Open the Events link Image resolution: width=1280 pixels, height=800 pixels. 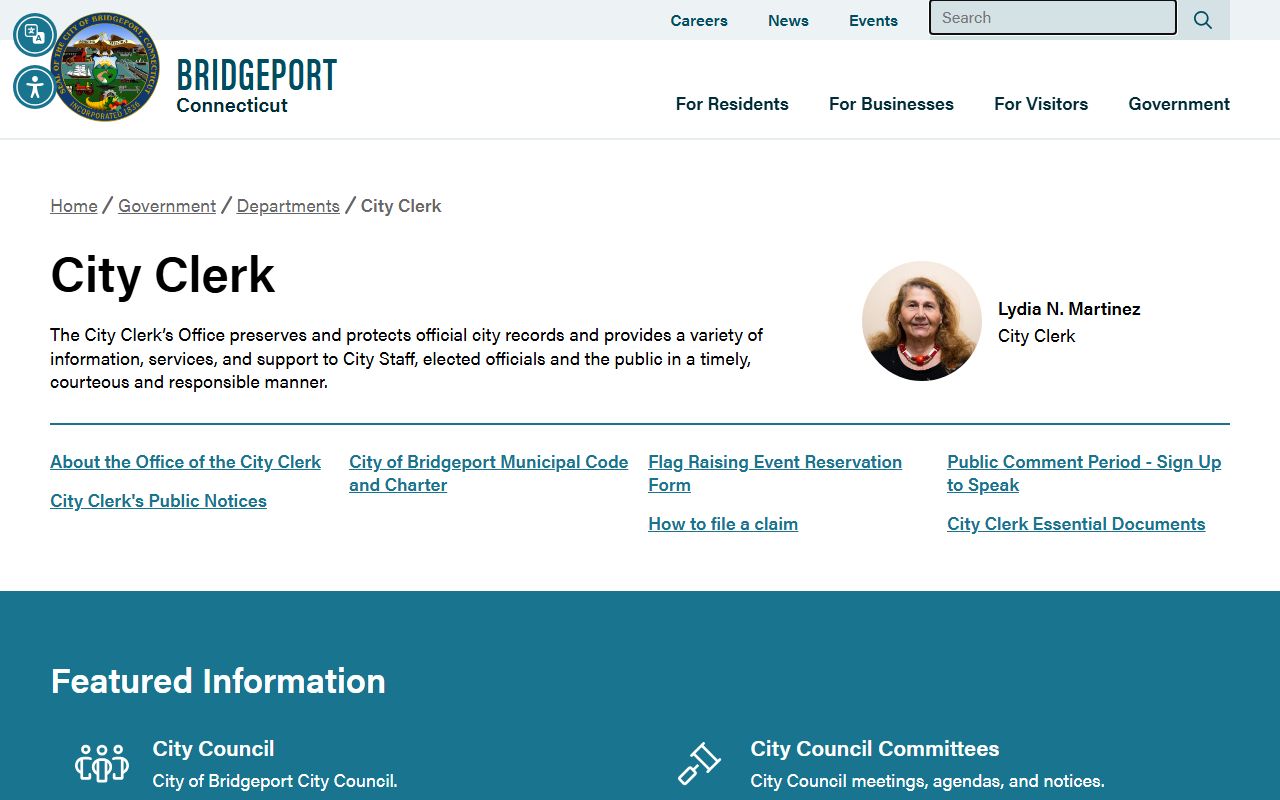coord(873,21)
